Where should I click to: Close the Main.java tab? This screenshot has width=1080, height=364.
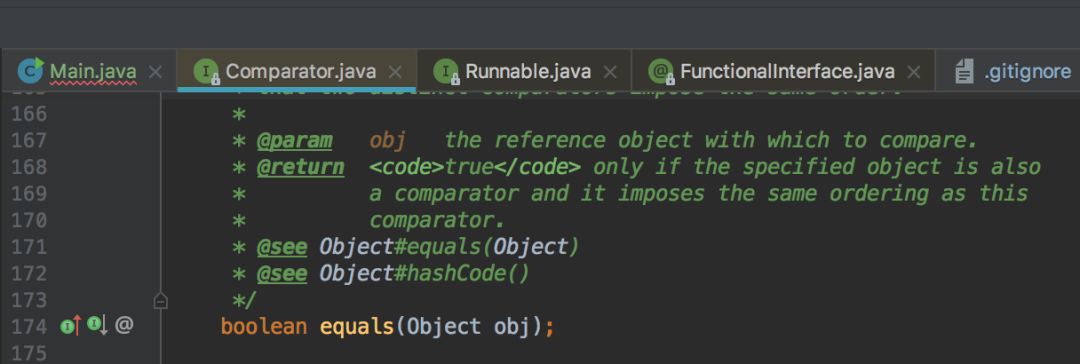pos(156,72)
